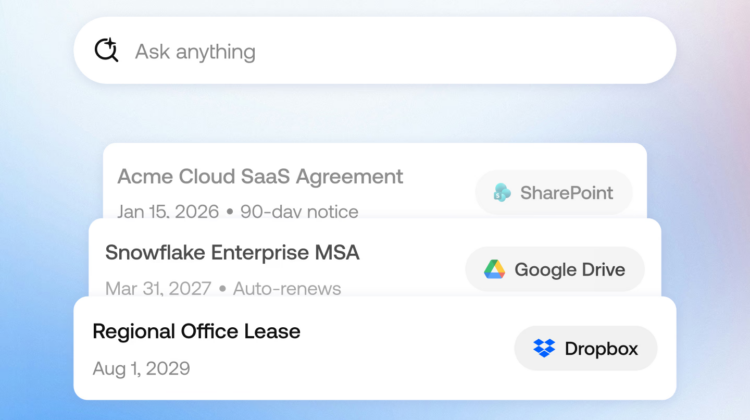Open Acme Cloud SaaS Agreement title
750x420 pixels.
(x=260, y=177)
